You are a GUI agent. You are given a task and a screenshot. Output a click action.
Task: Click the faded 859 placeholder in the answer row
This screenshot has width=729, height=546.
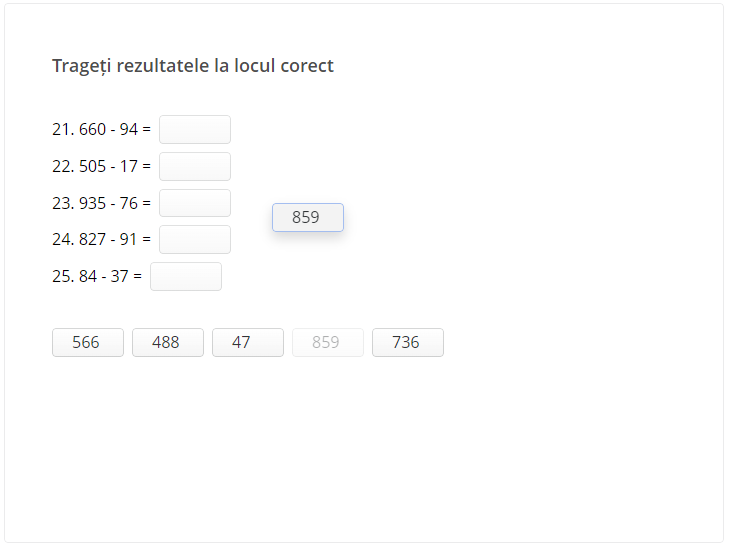[328, 343]
